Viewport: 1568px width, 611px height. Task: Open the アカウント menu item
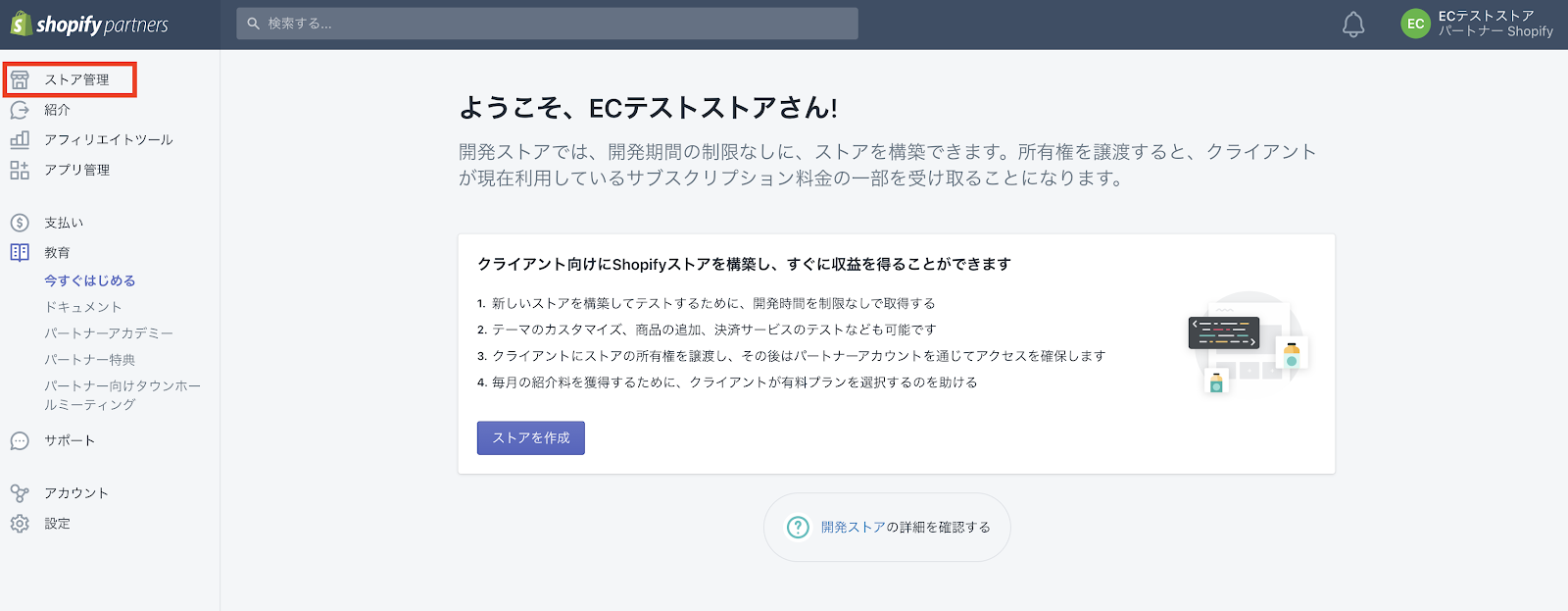75,493
